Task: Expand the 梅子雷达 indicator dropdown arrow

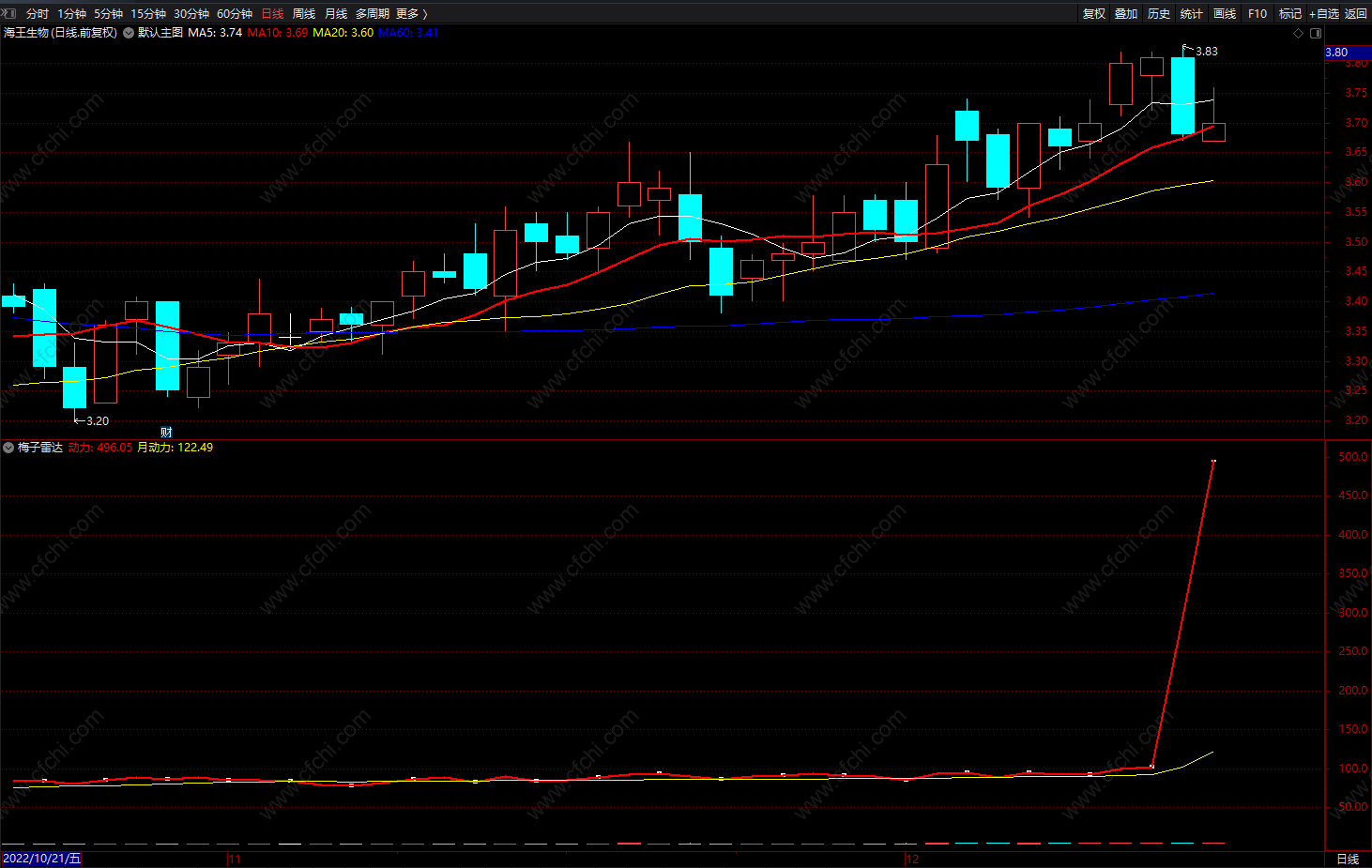Action: point(8,448)
